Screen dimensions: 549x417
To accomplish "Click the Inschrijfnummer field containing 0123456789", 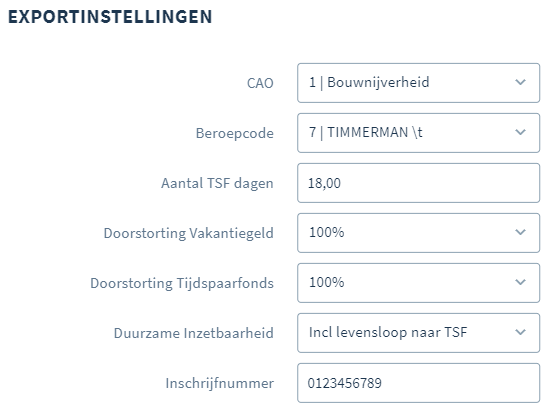I will tap(418, 383).
